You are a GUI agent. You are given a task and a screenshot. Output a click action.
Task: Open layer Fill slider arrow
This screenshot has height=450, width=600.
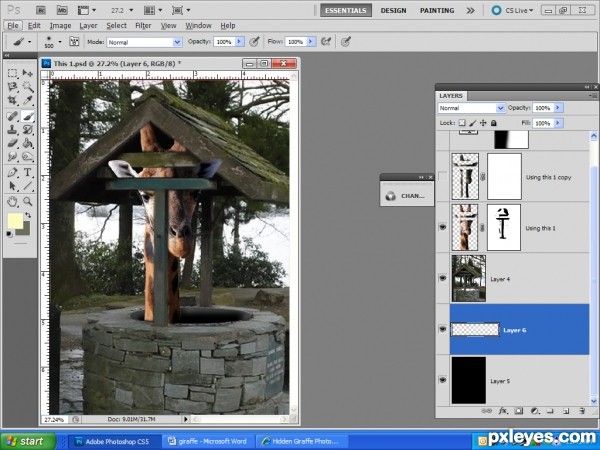[x=558, y=123]
